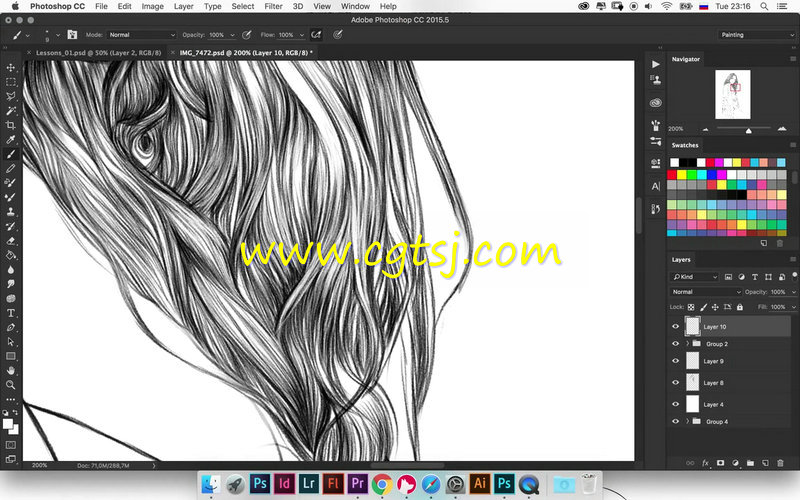The image size is (800, 500).
Task: Hide Layer 9 visibility
Action: (676, 361)
